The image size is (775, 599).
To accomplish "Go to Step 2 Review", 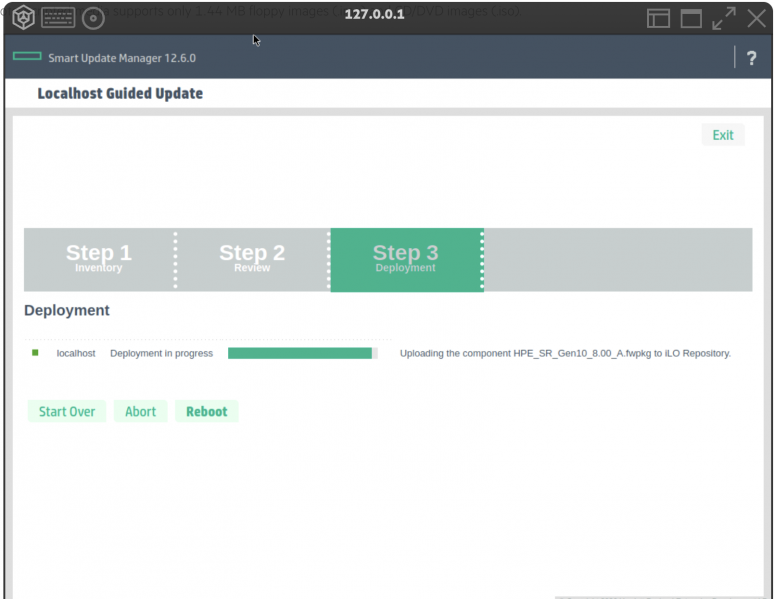I will click(x=252, y=259).
